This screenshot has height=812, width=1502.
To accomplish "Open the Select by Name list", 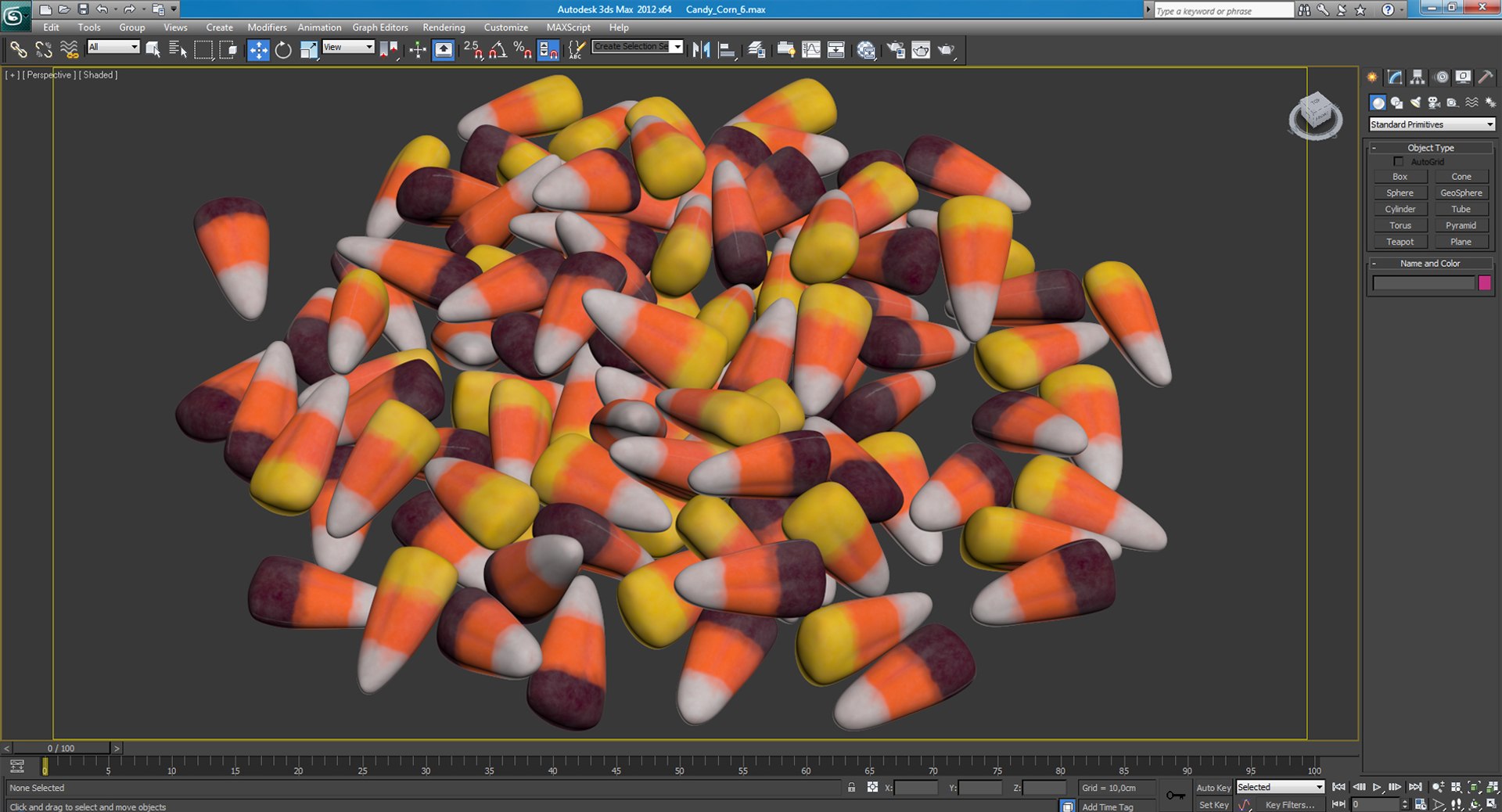I will coord(178,50).
